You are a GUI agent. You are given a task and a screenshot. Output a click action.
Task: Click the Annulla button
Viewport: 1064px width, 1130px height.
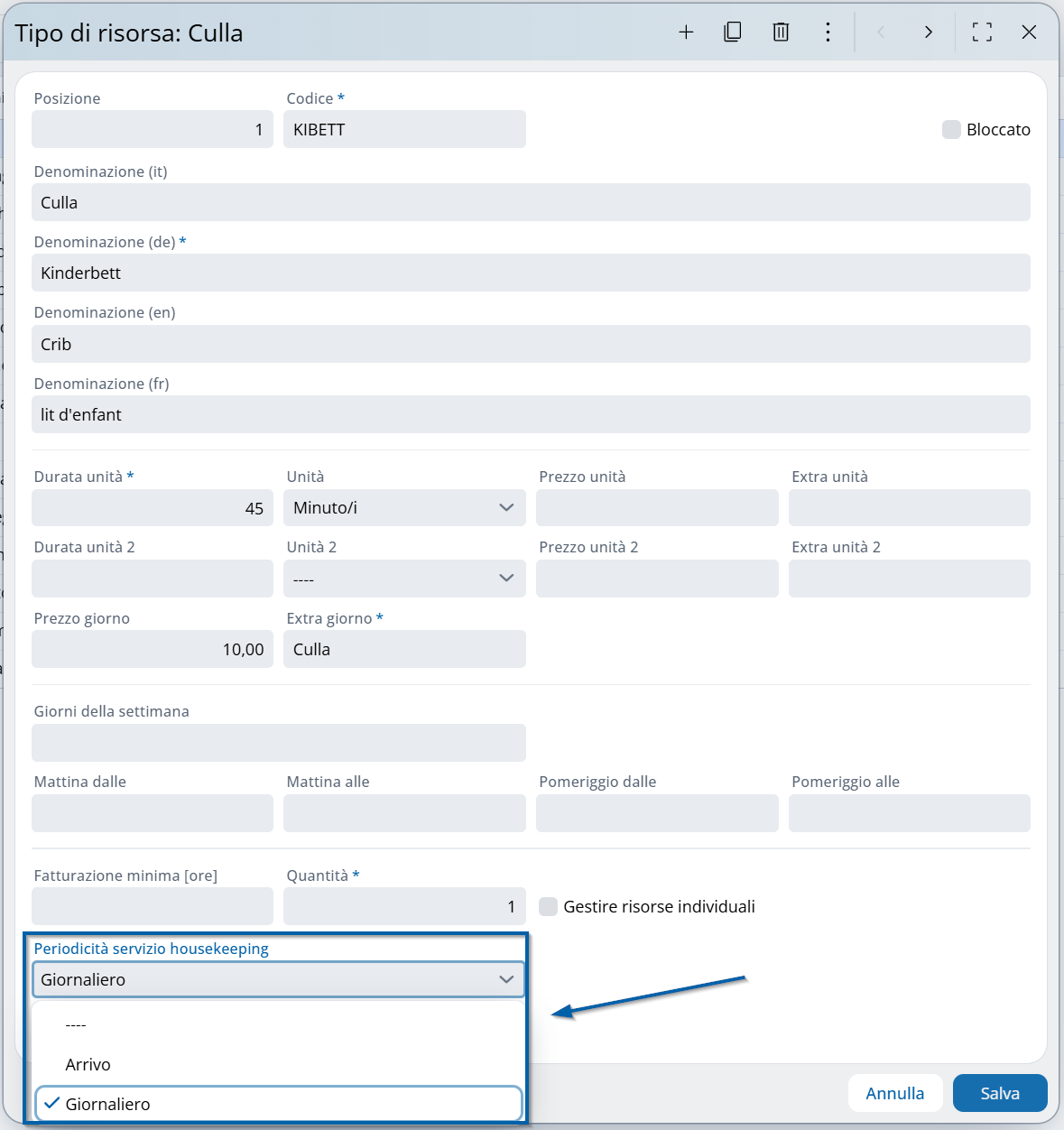point(894,1093)
